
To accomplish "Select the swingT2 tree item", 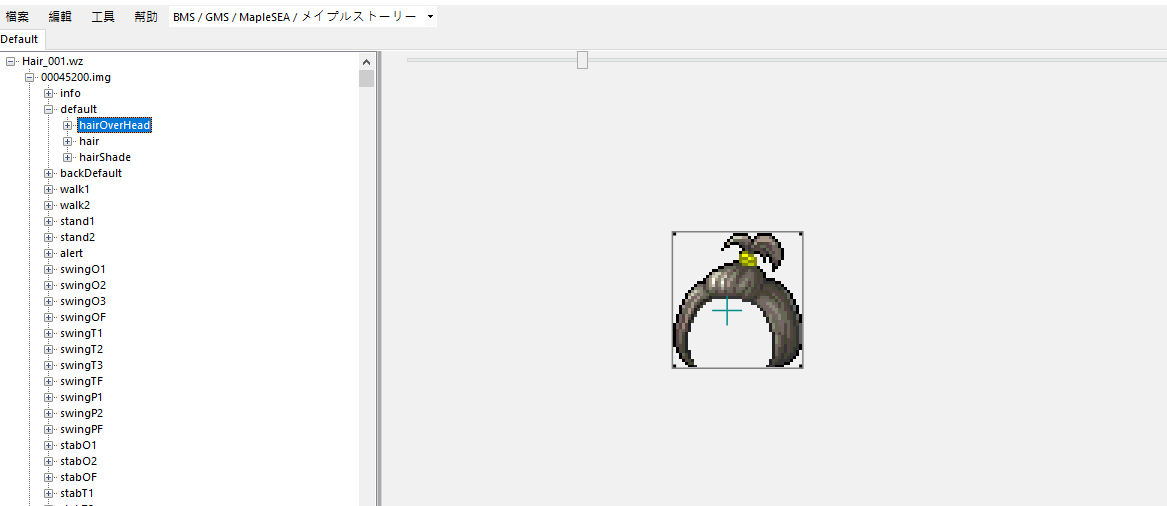I will pyautogui.click(x=81, y=350).
